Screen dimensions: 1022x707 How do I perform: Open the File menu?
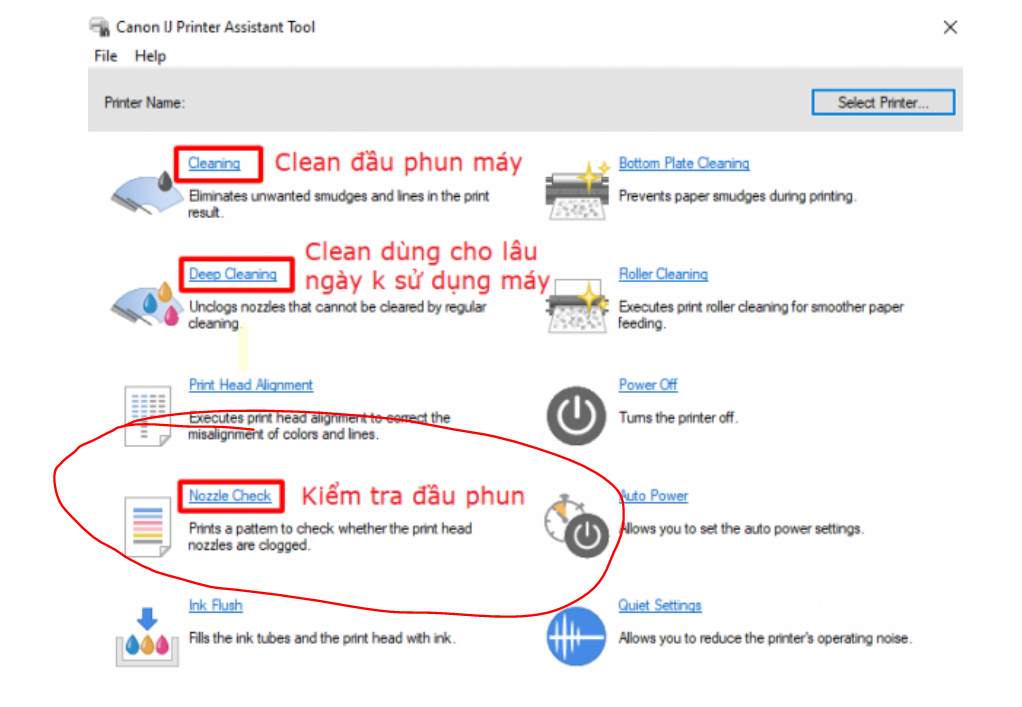click(106, 56)
